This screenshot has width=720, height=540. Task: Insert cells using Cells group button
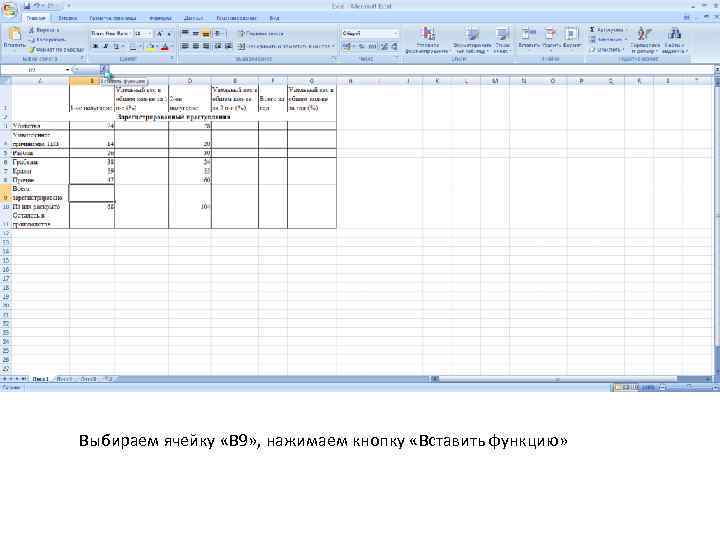[x=528, y=38]
